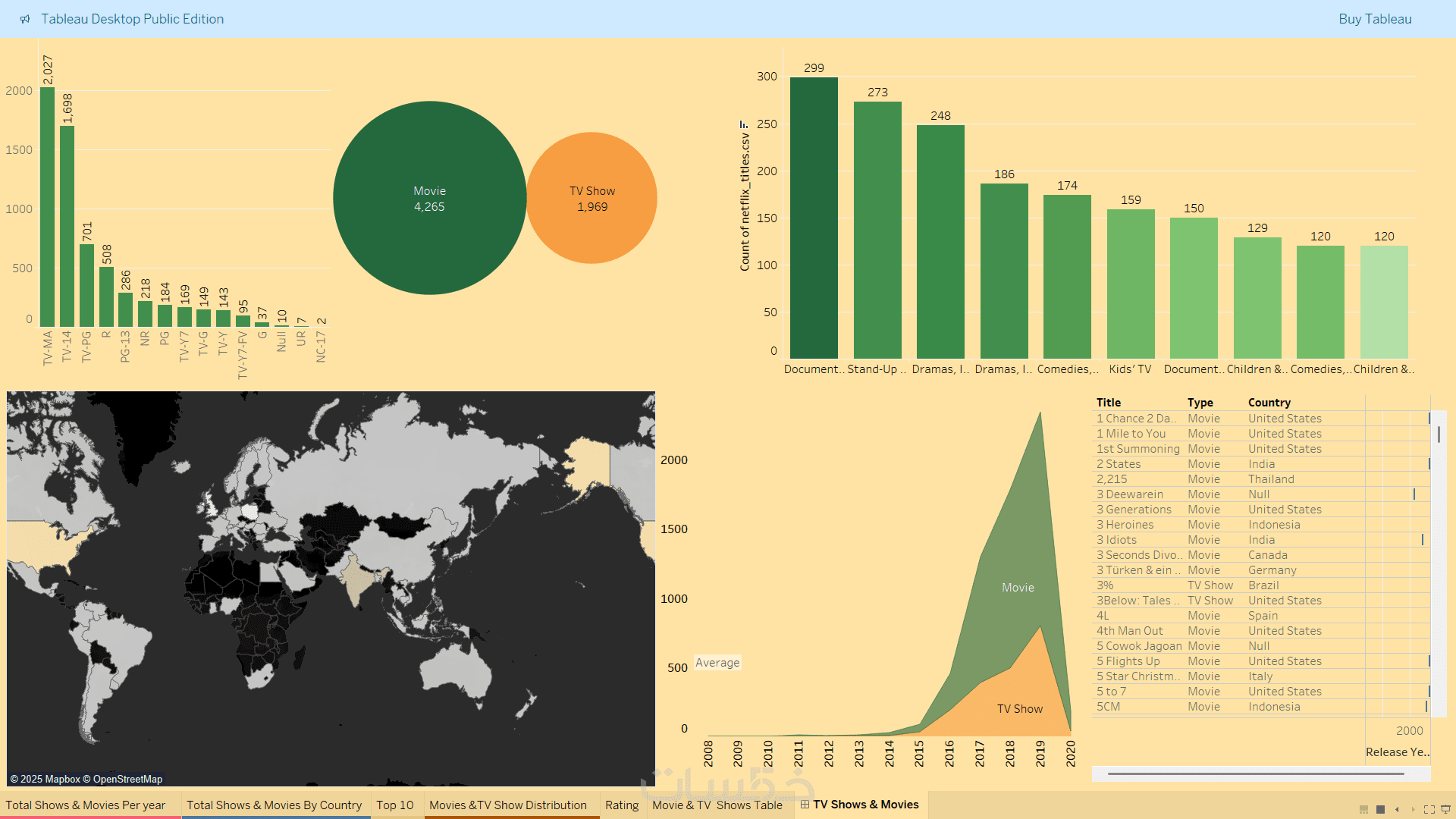Viewport: 1456px width, 819px height.
Task: Select the orange TV Show bubble
Action: point(592,198)
